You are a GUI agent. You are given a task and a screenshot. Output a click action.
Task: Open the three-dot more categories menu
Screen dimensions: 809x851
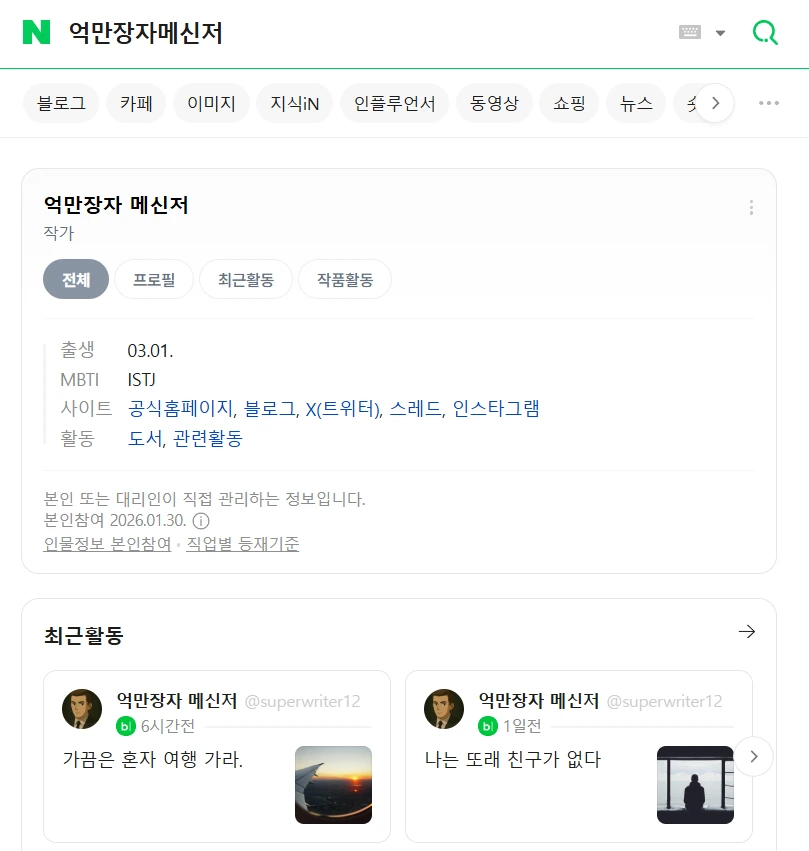point(768,103)
